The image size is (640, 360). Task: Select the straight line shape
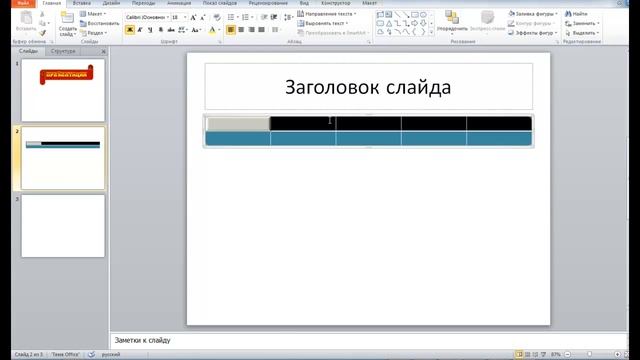(397, 15)
